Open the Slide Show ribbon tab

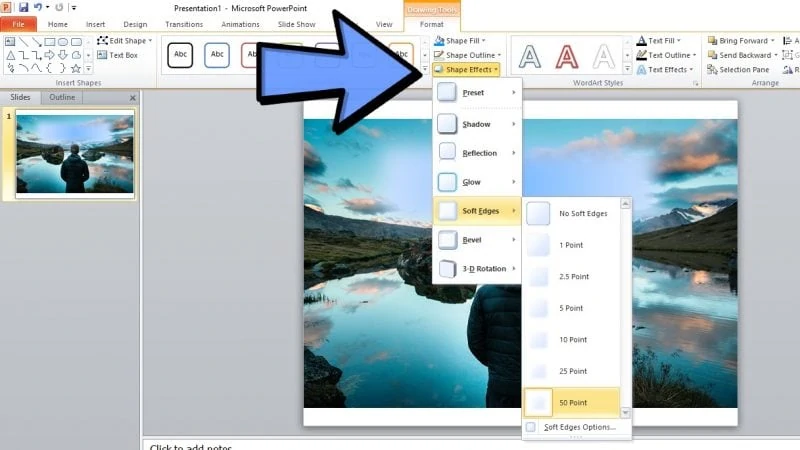pyautogui.click(x=296, y=24)
